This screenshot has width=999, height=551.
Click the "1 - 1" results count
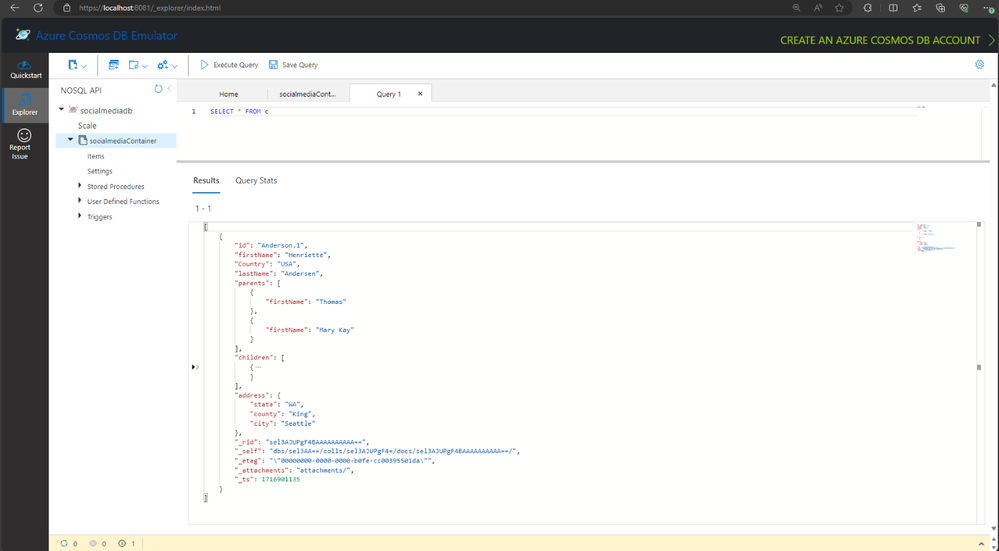click(203, 208)
